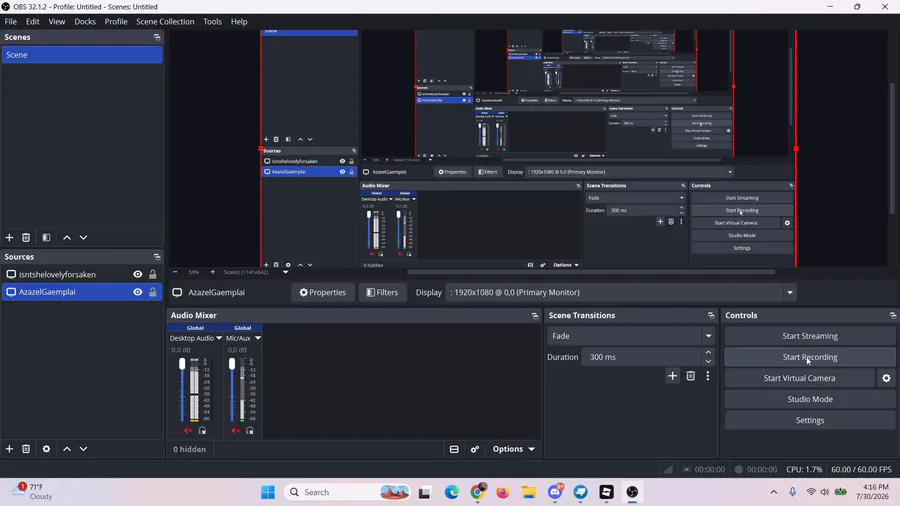Click Start Streaming button
This screenshot has height=506, width=900.
click(810, 336)
